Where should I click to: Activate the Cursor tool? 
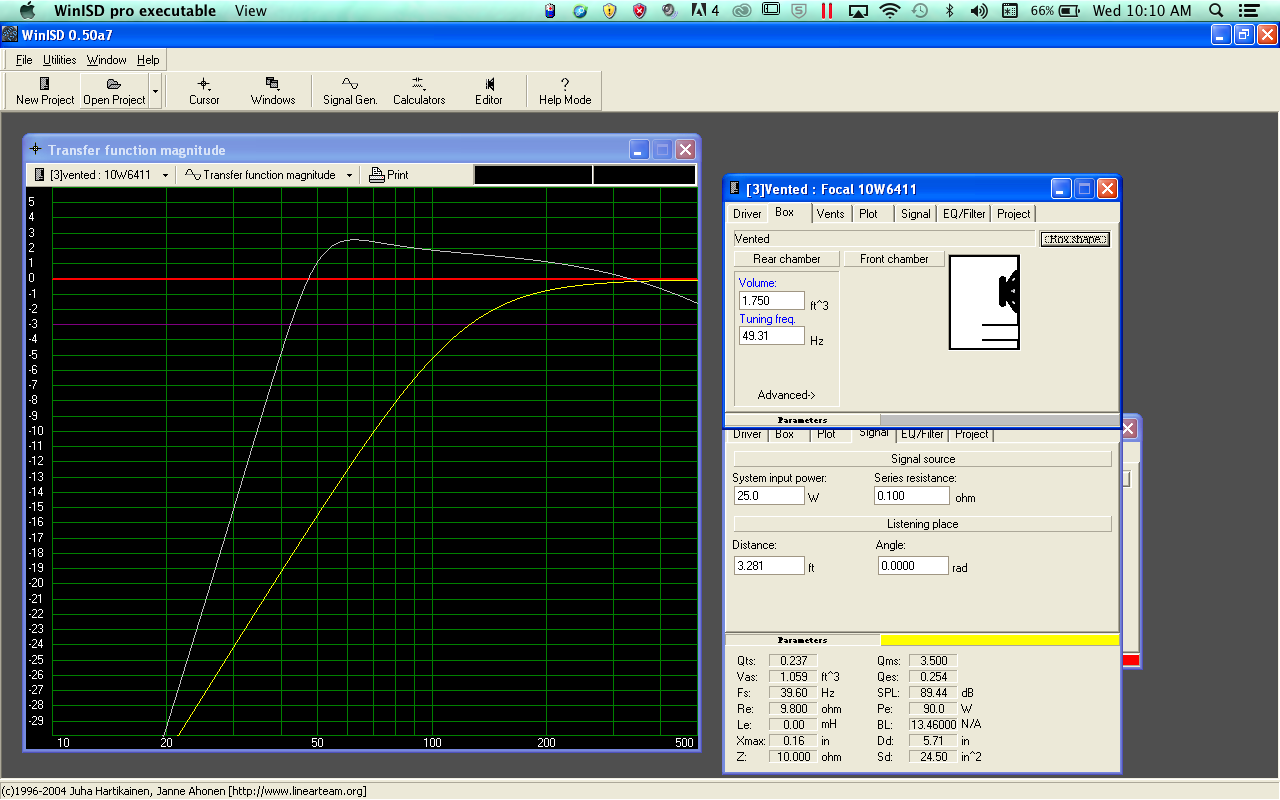[x=204, y=91]
